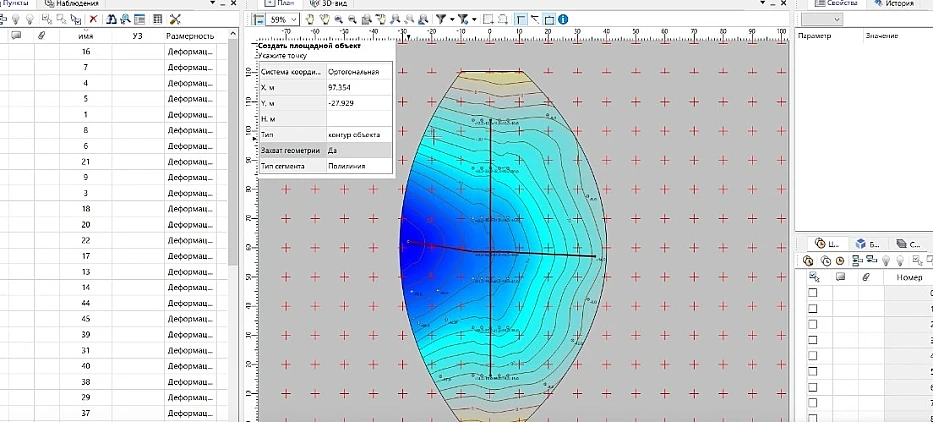The image size is (933, 422).
Task: Open the combo box in the properties panel
Action: [x=821, y=19]
